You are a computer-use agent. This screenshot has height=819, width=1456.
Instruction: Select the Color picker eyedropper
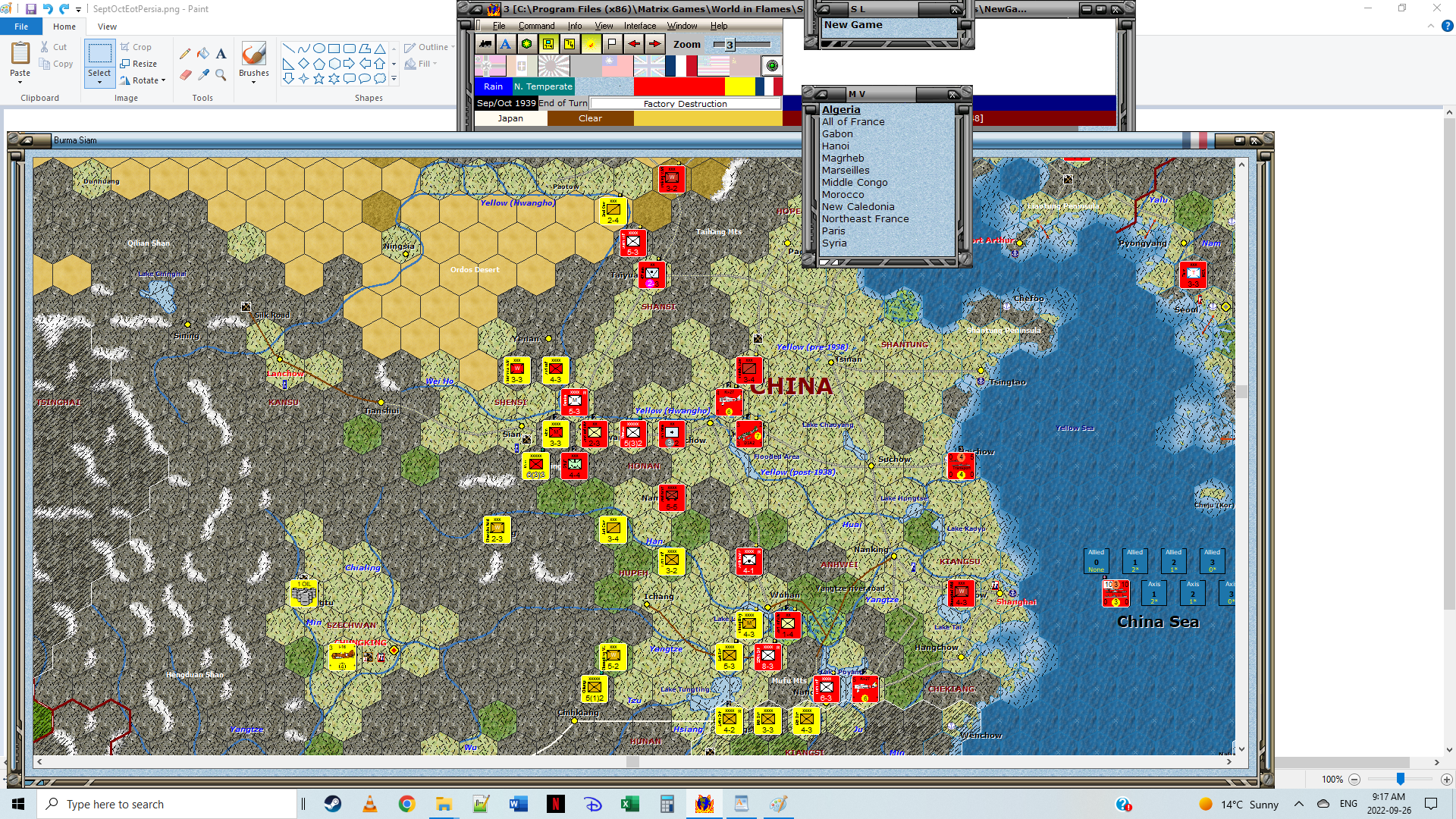(x=203, y=74)
